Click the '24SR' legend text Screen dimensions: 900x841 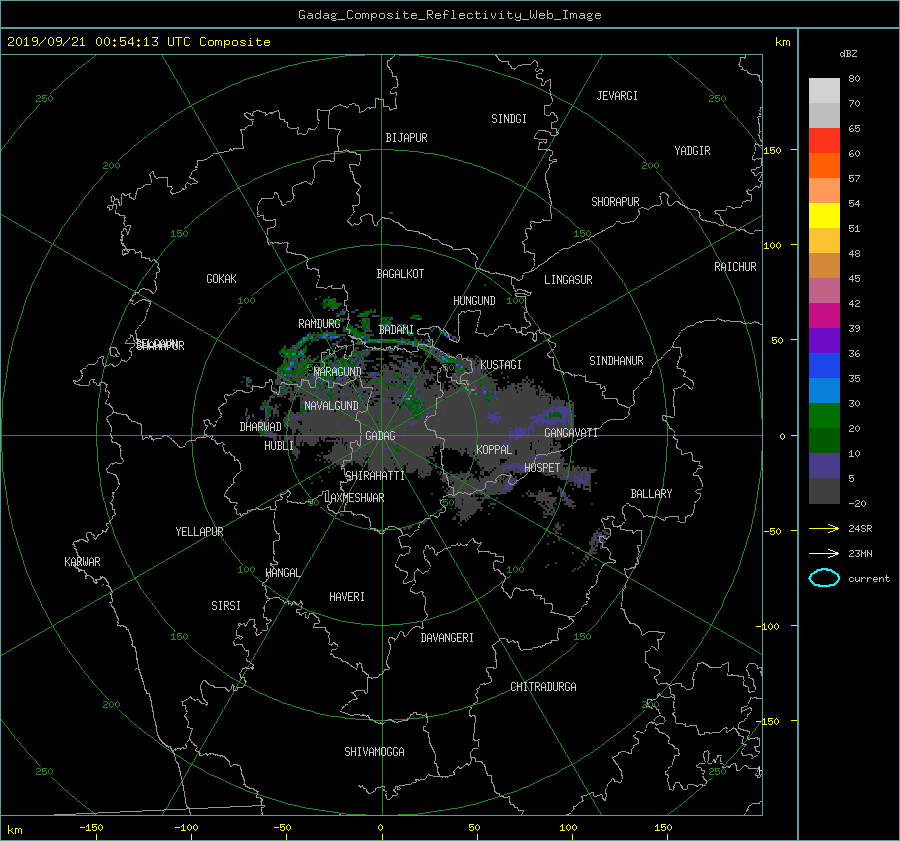[x=860, y=528]
